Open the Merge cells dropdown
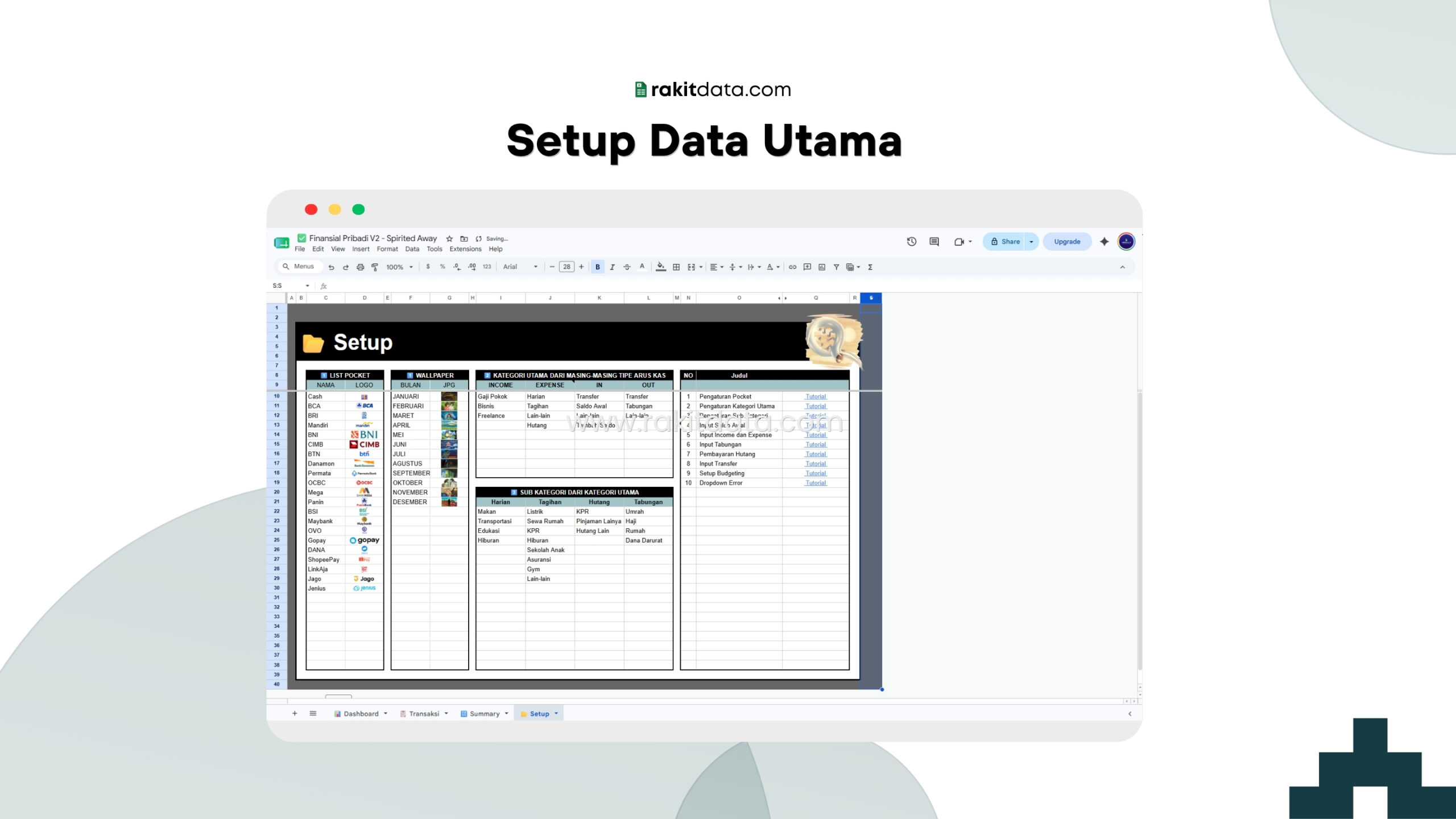This screenshot has width=1456, height=819. [694, 267]
